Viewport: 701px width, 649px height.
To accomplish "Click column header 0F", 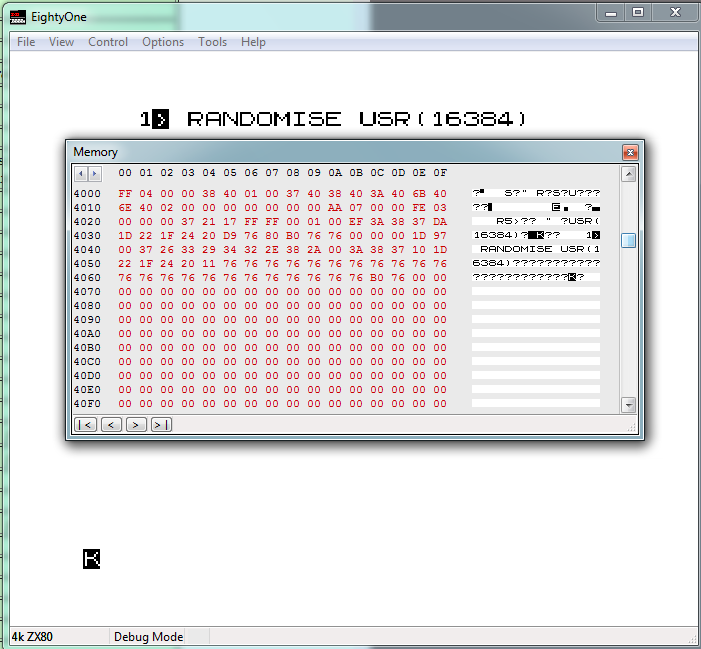I will (440, 173).
